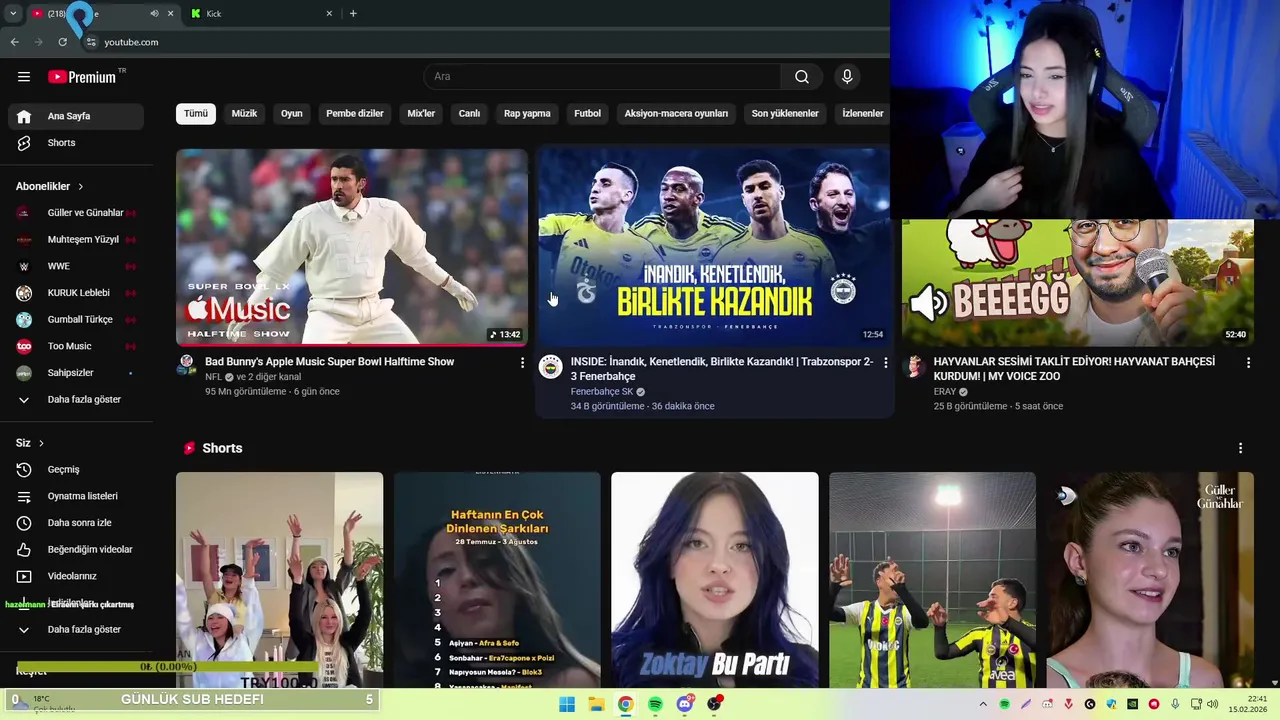1280x720 pixels.
Task: Close the Kick browser tab
Action: click(329, 14)
